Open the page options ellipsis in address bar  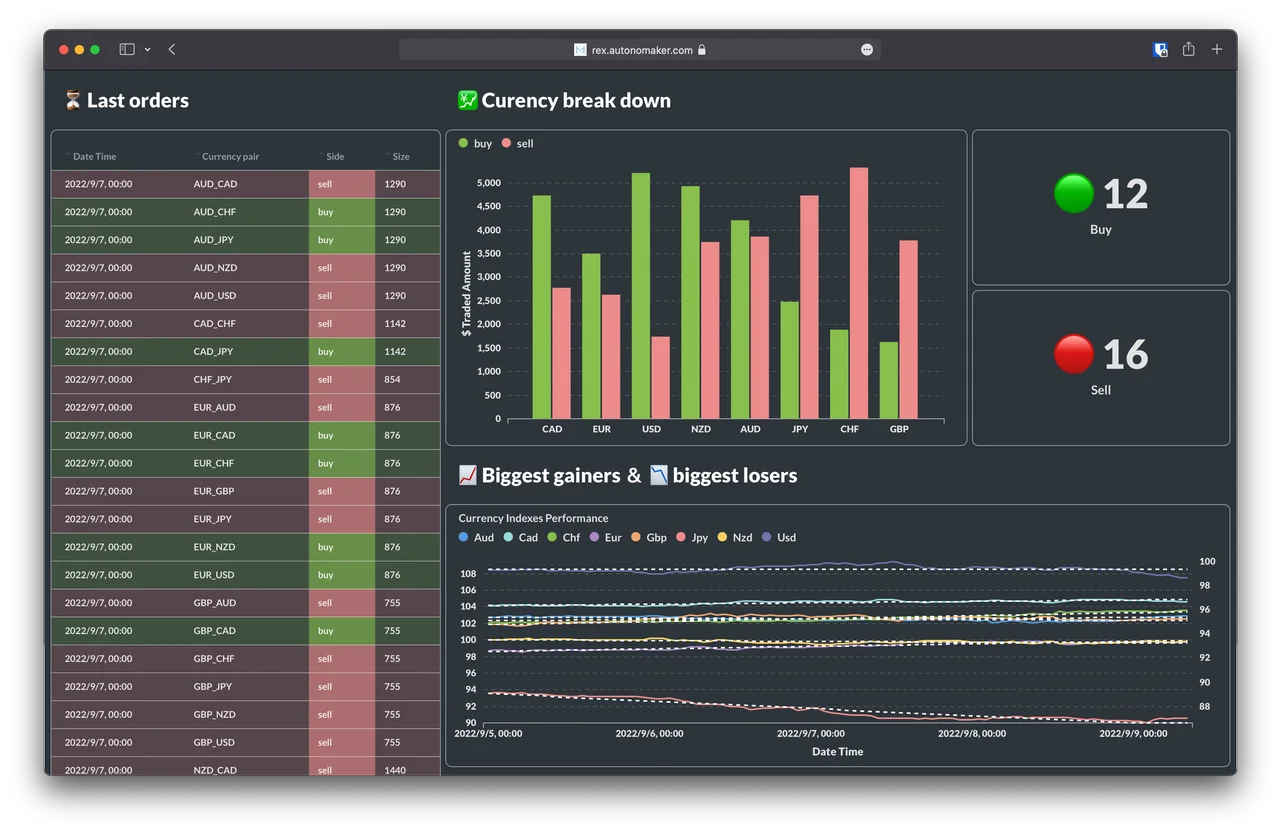(867, 50)
